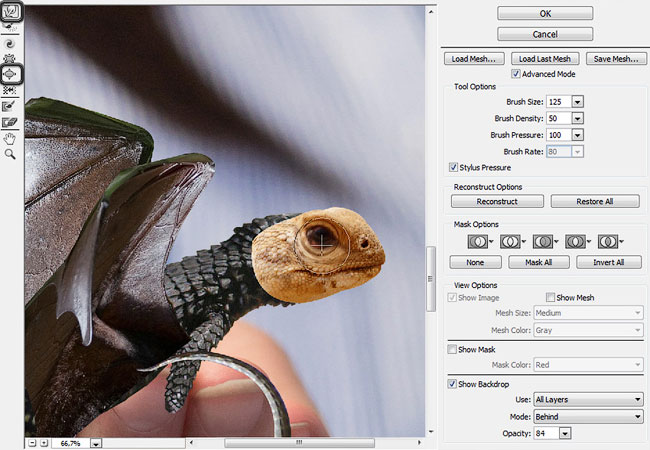Select the Pucker tool

tap(10, 58)
